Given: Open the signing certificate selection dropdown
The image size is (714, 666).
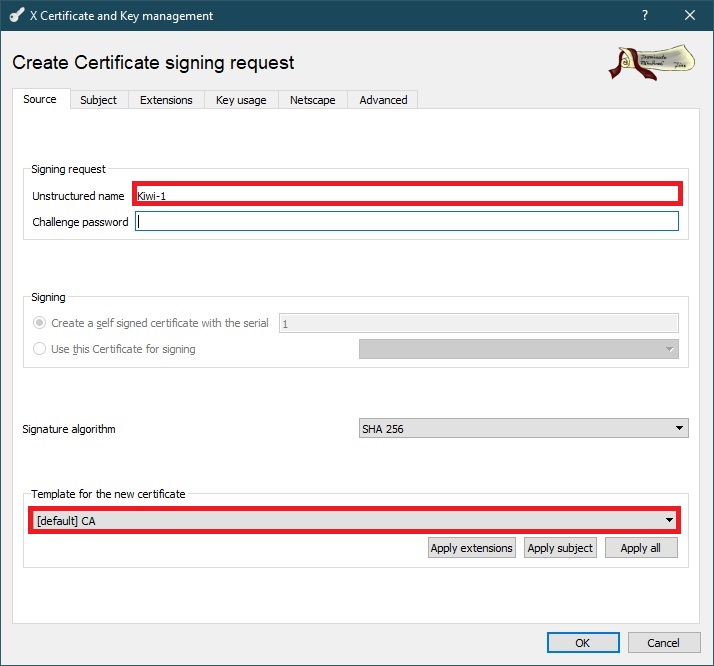Looking at the screenshot, I should coord(518,349).
